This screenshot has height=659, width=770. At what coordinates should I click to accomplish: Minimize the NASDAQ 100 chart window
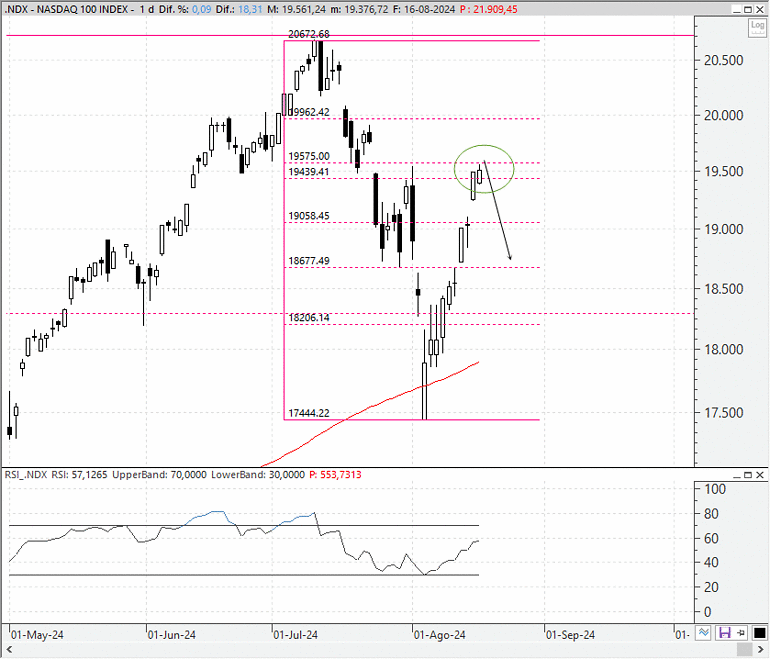(x=736, y=9)
